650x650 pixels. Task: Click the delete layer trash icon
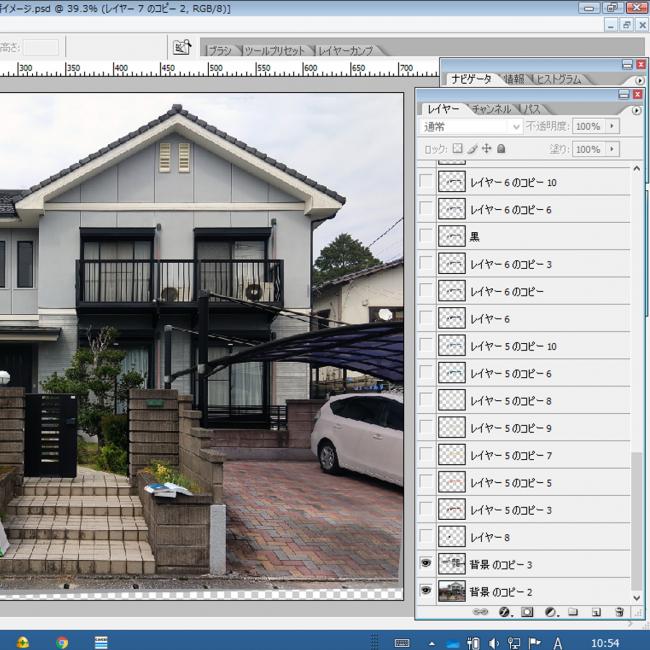[619, 611]
